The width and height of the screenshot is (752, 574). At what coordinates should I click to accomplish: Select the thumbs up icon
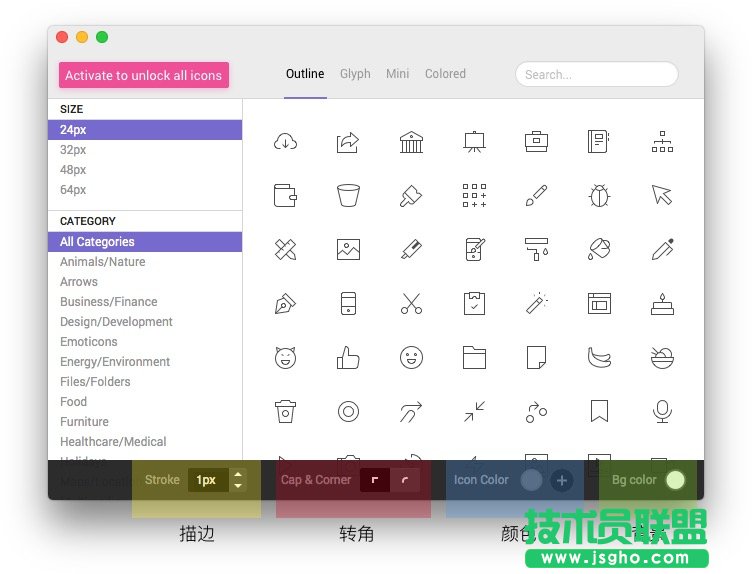click(348, 357)
